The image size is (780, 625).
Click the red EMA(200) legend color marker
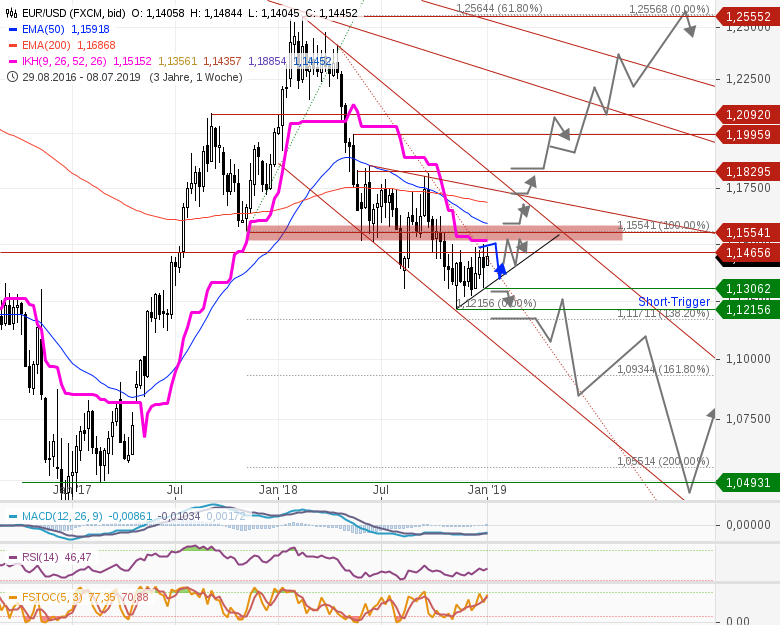point(13,45)
